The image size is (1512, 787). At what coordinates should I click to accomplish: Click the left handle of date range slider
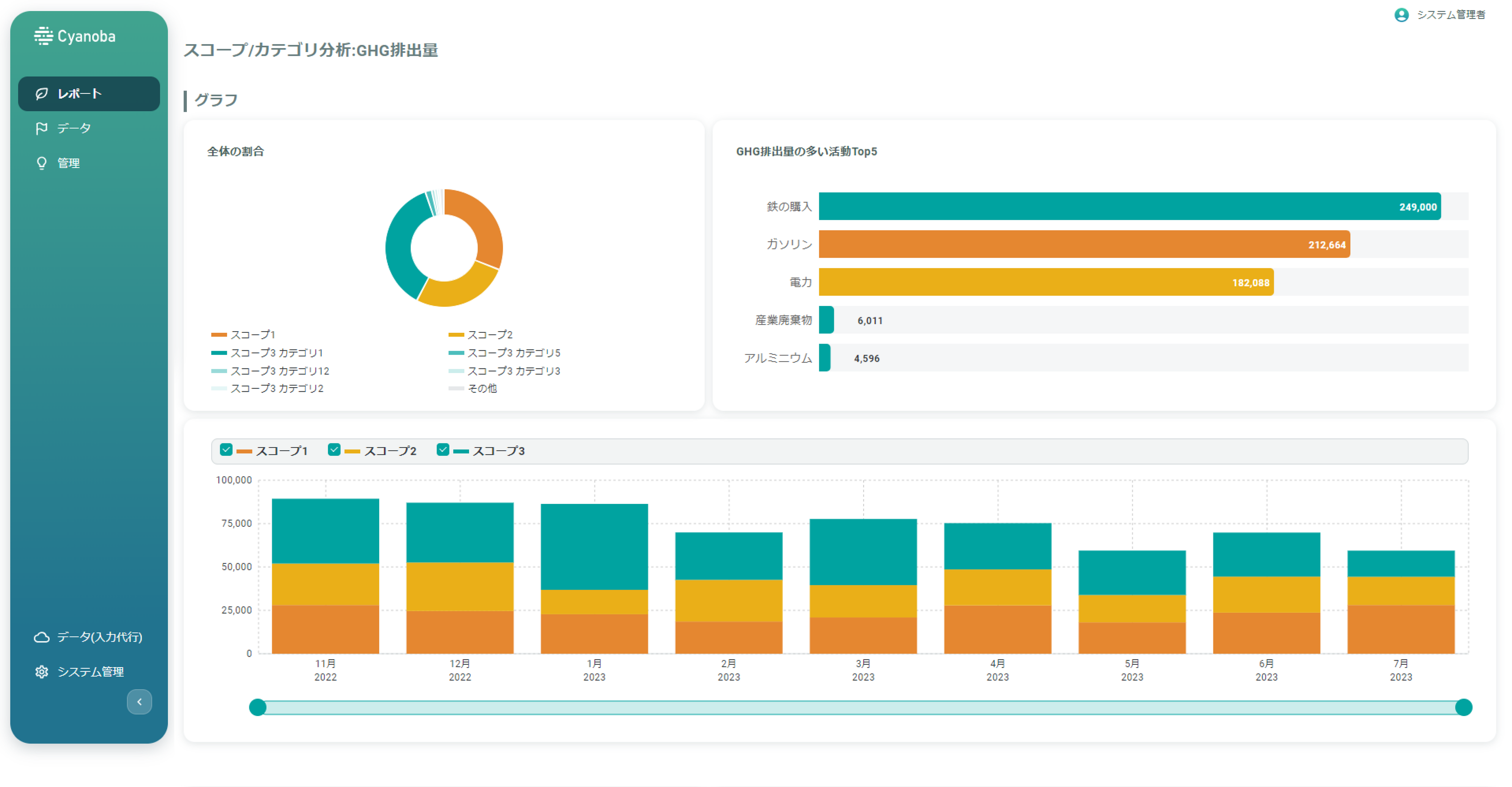pyautogui.click(x=258, y=707)
